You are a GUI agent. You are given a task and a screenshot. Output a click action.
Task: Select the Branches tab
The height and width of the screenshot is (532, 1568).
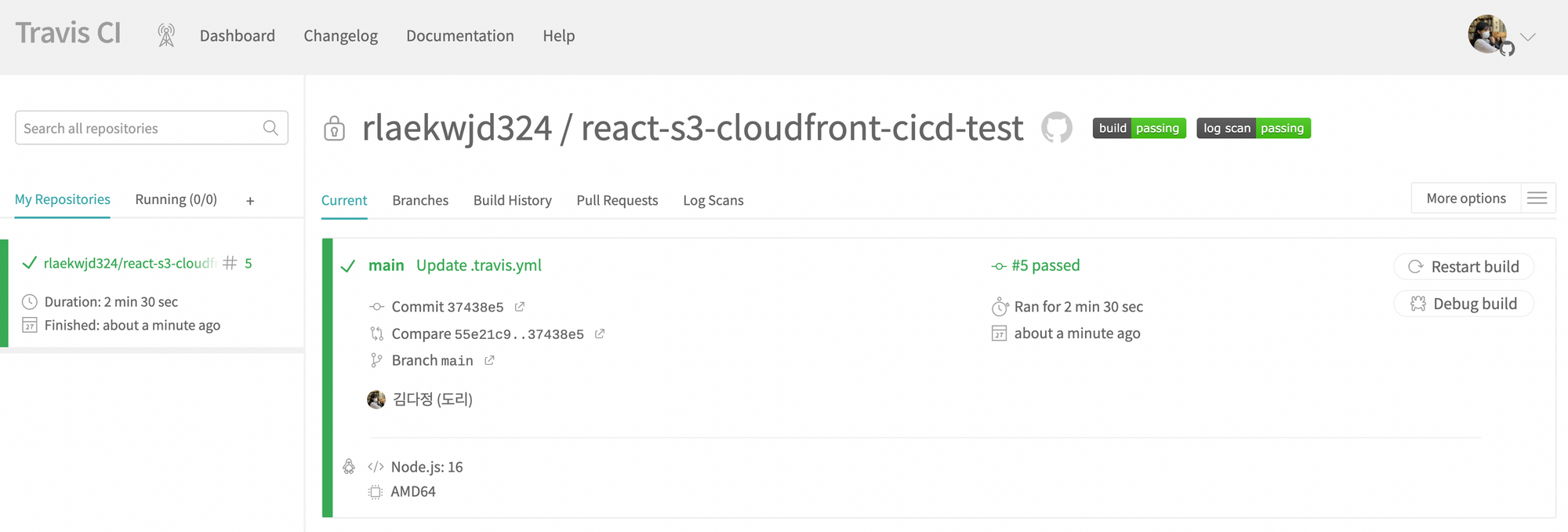coord(420,200)
